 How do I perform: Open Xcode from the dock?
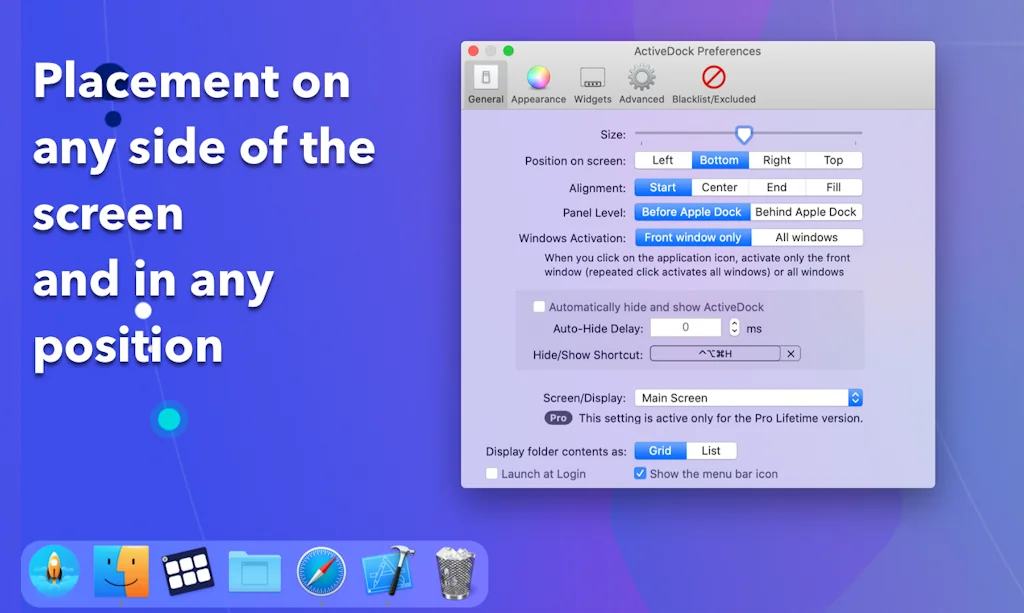pyautogui.click(x=388, y=571)
